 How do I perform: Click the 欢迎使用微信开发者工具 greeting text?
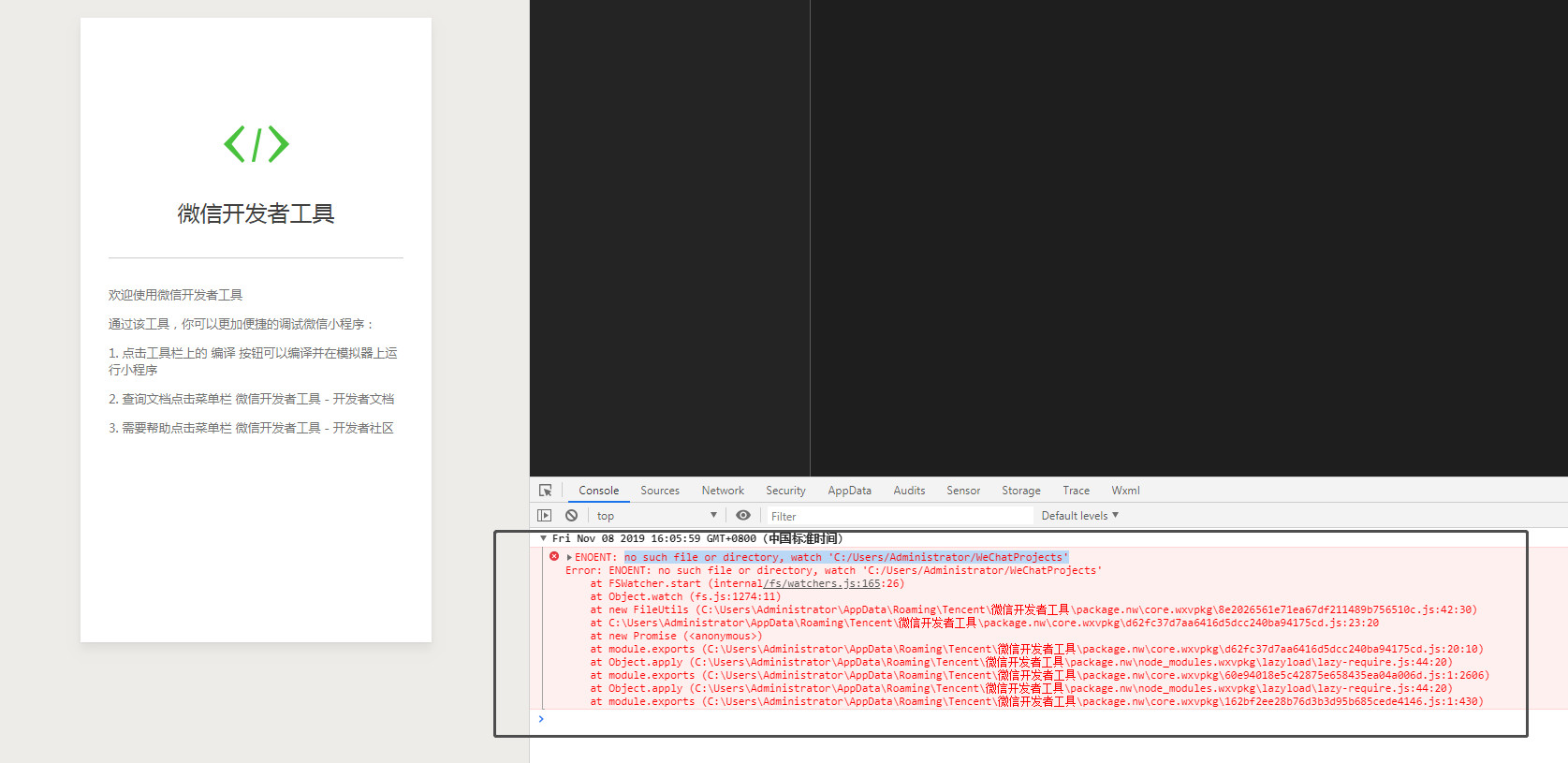tap(175, 295)
